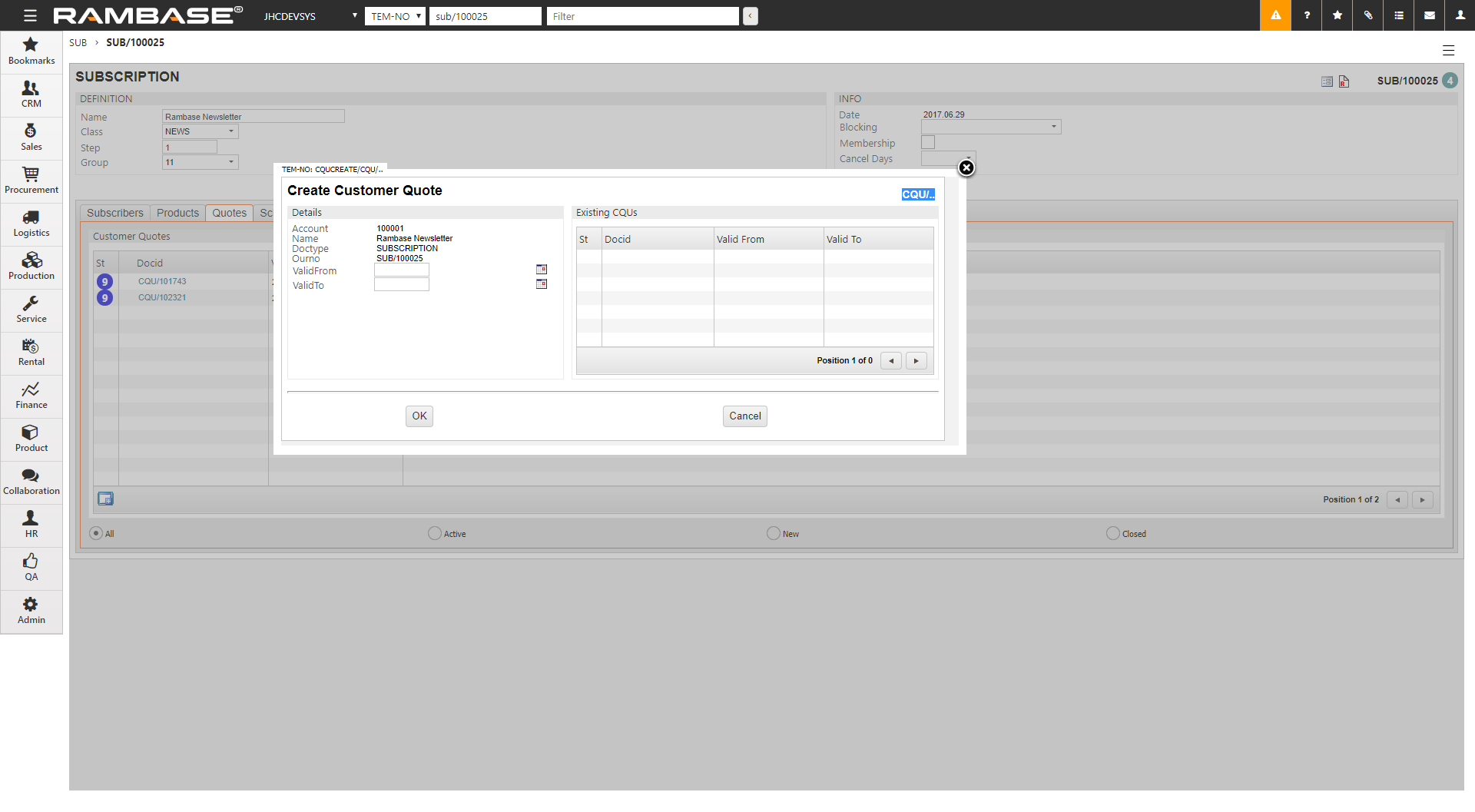Open the hamburger main menu icon

tap(30, 15)
